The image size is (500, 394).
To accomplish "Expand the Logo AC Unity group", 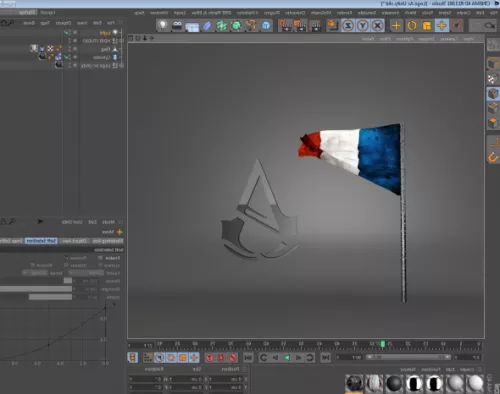I will 121,65.
